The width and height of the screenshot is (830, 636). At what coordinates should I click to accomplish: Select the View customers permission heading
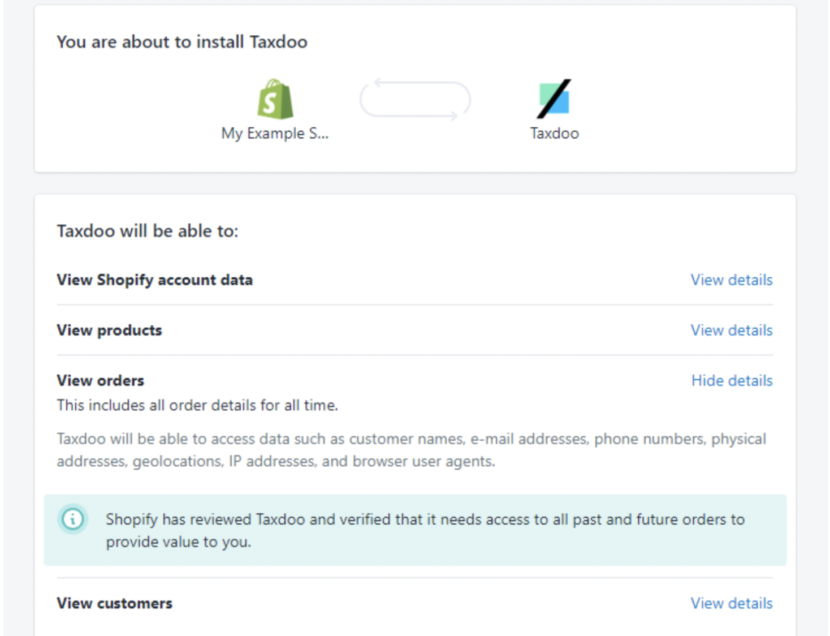pyautogui.click(x=115, y=603)
